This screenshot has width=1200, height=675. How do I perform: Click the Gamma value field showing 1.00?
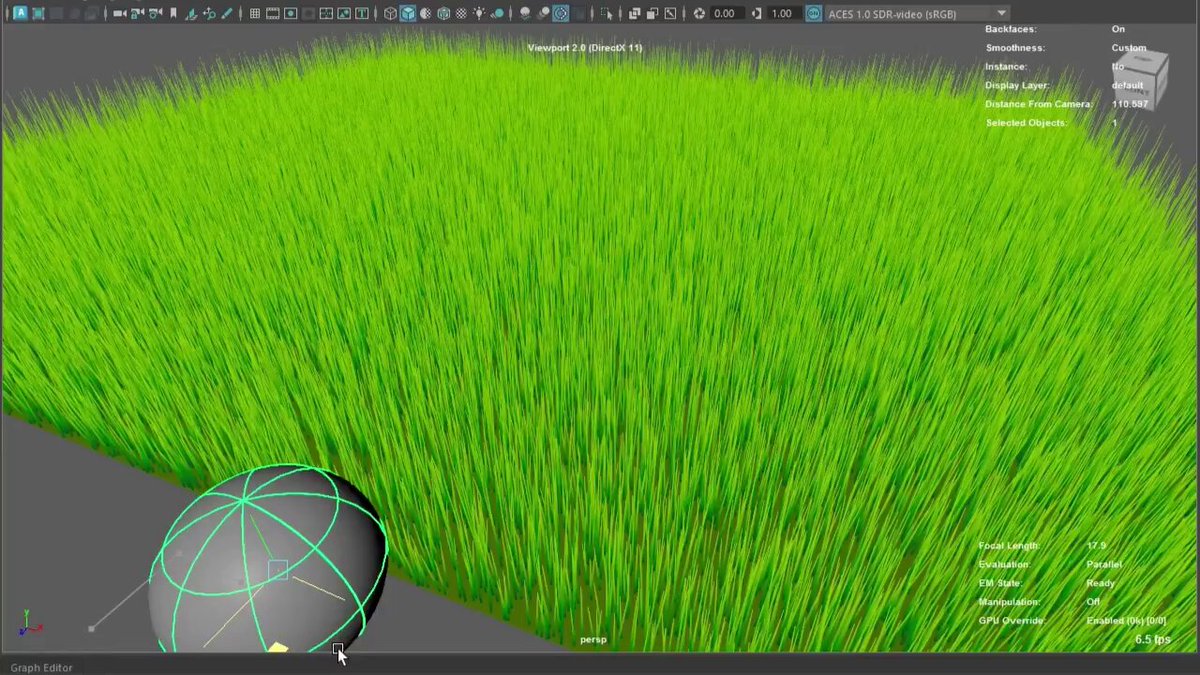click(x=783, y=14)
